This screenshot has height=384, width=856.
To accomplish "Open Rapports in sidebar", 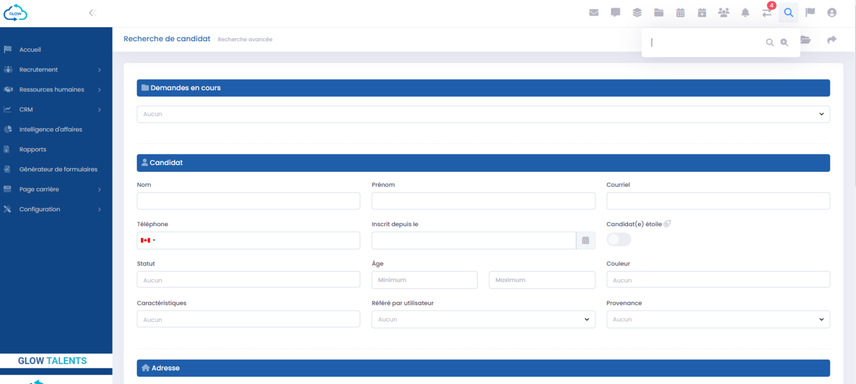I will [x=33, y=149].
